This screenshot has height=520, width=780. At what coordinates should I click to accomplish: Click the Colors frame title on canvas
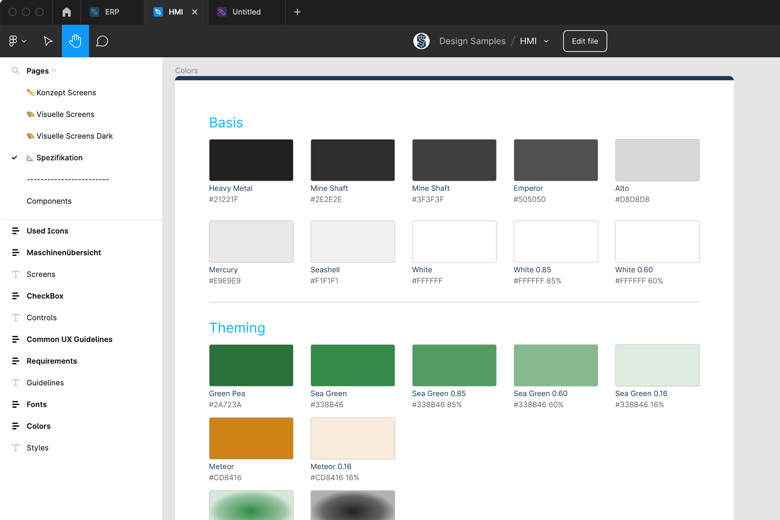point(186,71)
